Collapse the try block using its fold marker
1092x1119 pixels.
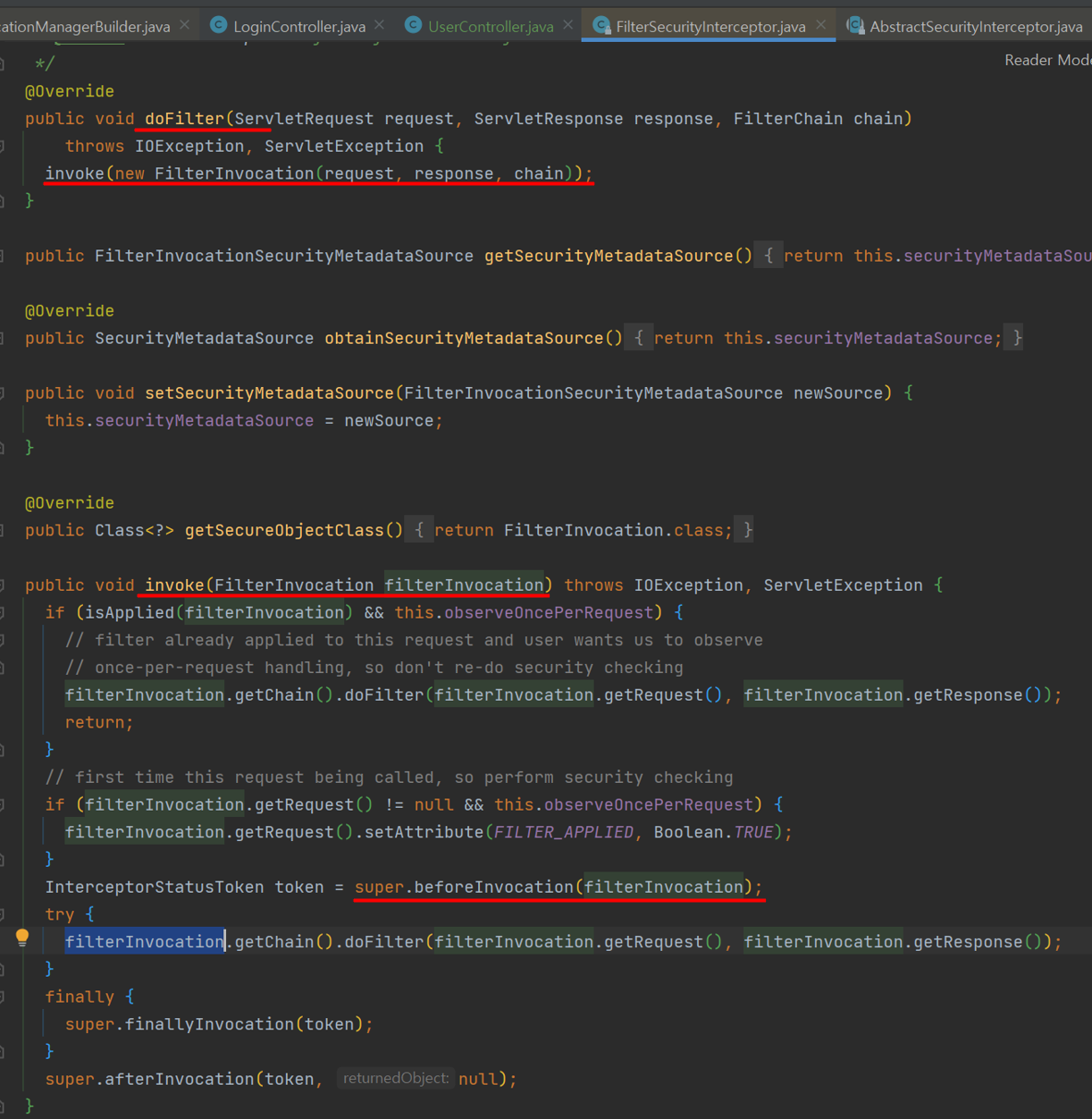[4, 914]
